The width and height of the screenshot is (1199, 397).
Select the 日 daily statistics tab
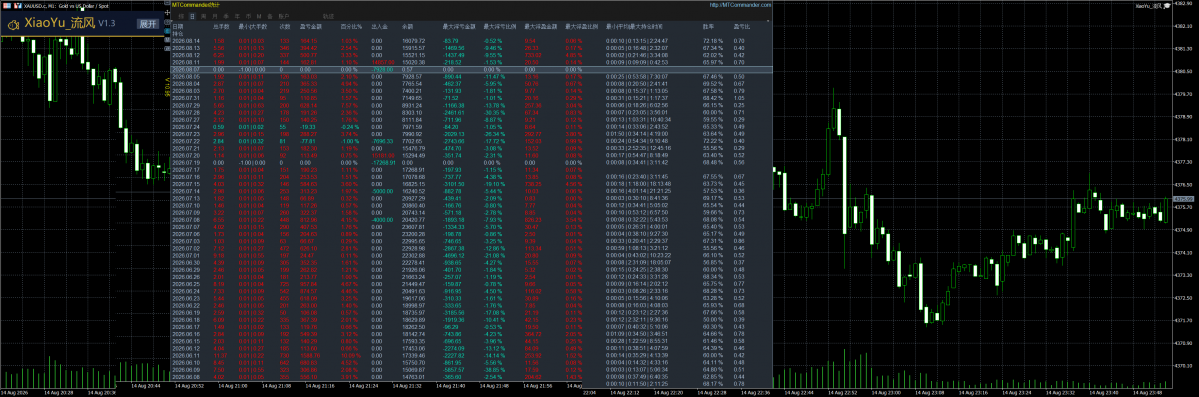pos(192,16)
